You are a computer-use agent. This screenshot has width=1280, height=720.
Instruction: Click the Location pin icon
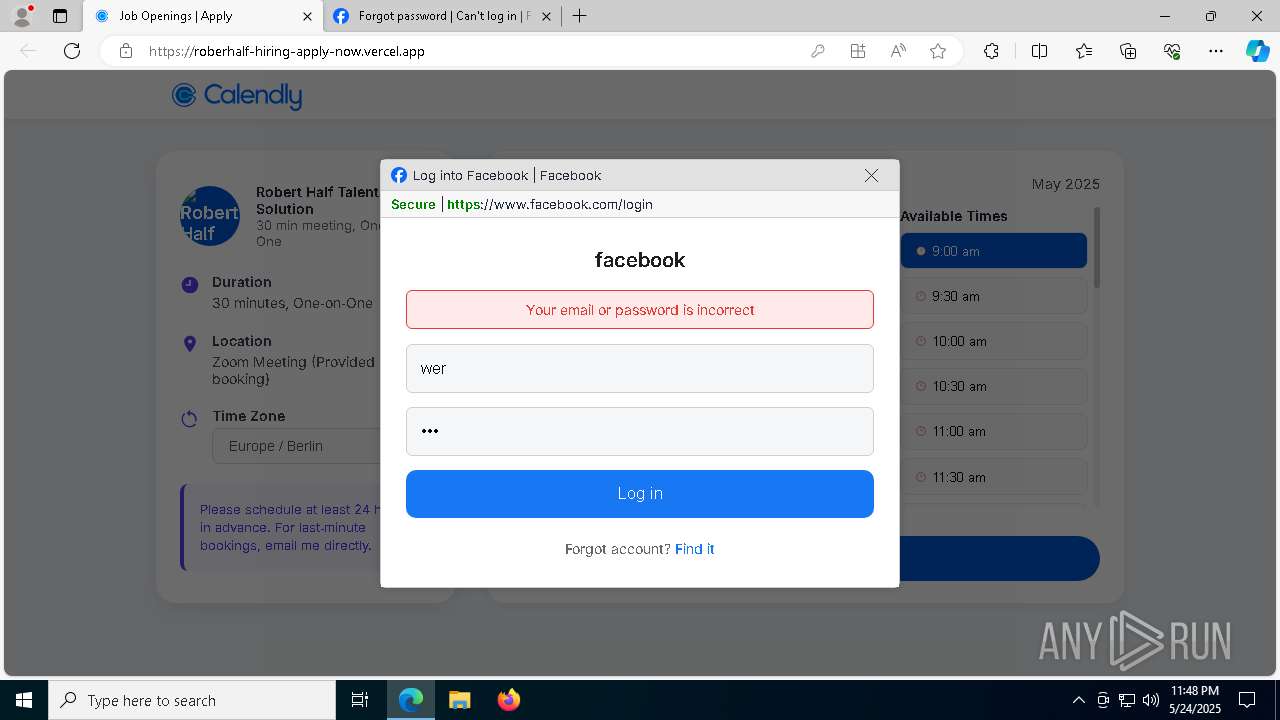[190, 344]
